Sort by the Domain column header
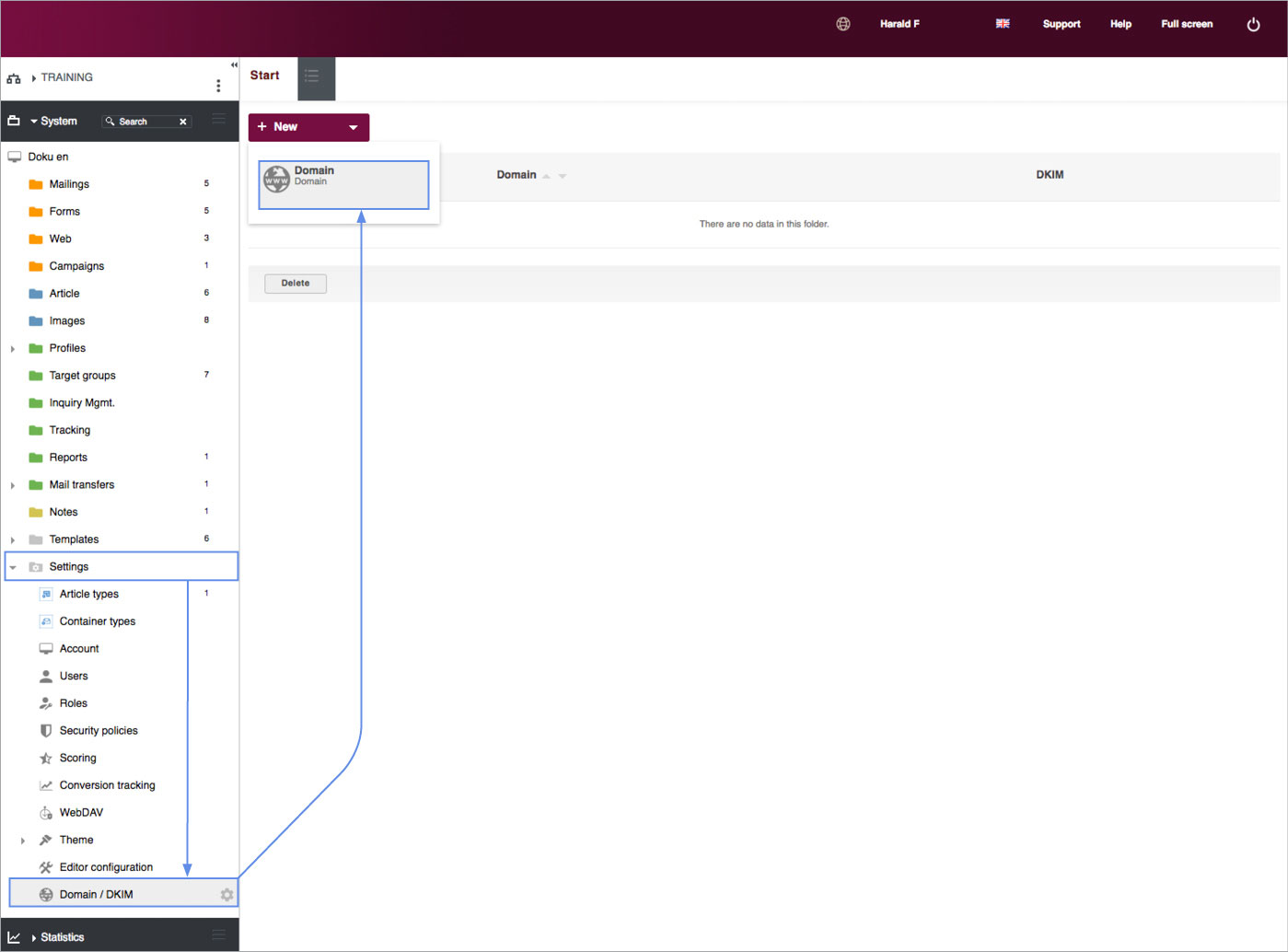The image size is (1288, 952). coord(516,175)
